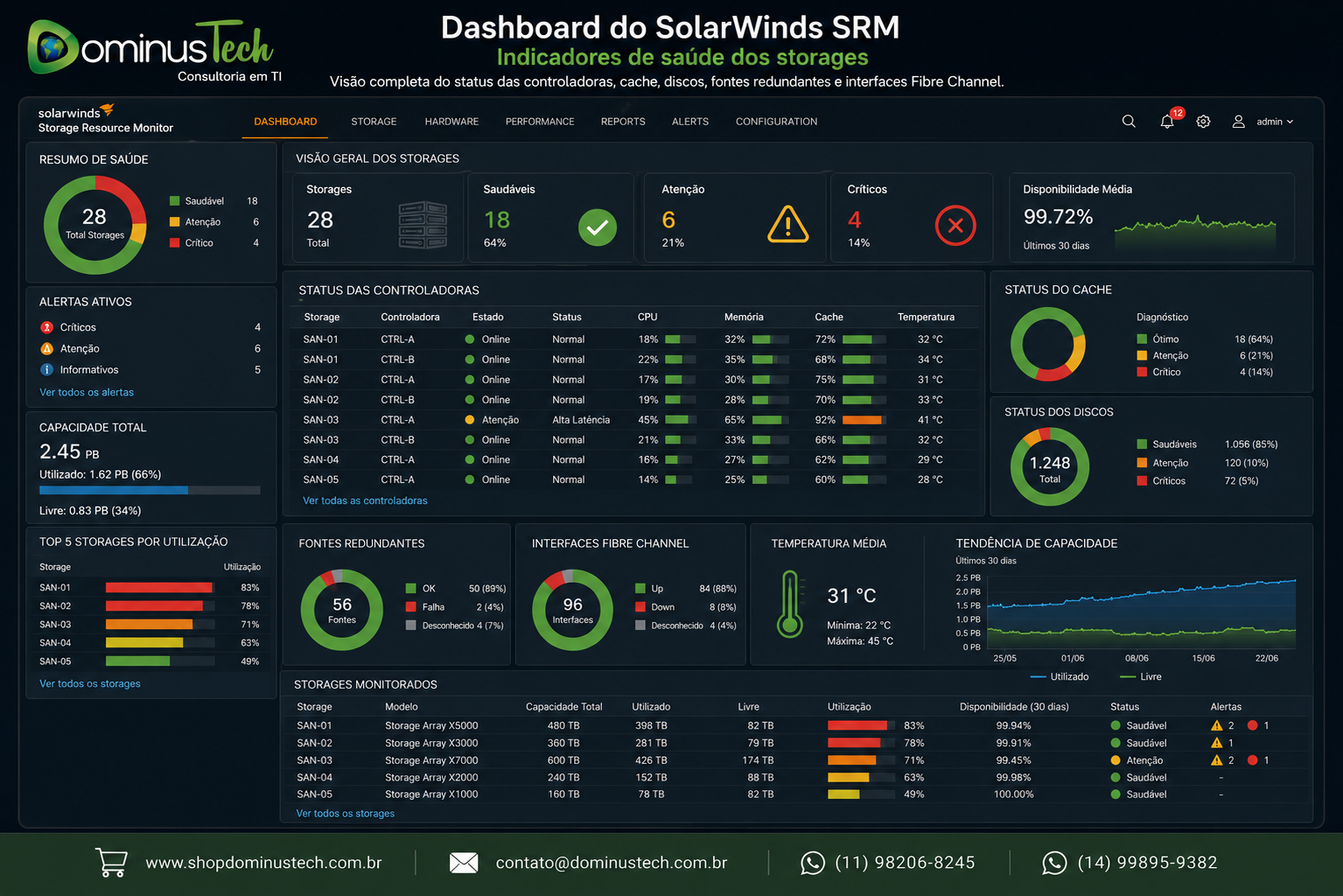Click WhatsApp icon beside (11) 98206-8245

(x=813, y=863)
